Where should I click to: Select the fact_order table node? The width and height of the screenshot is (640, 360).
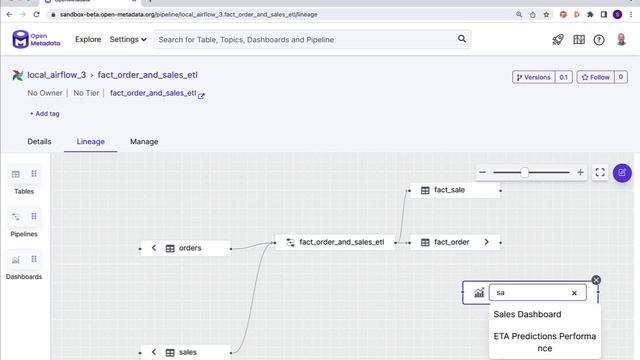click(455, 242)
